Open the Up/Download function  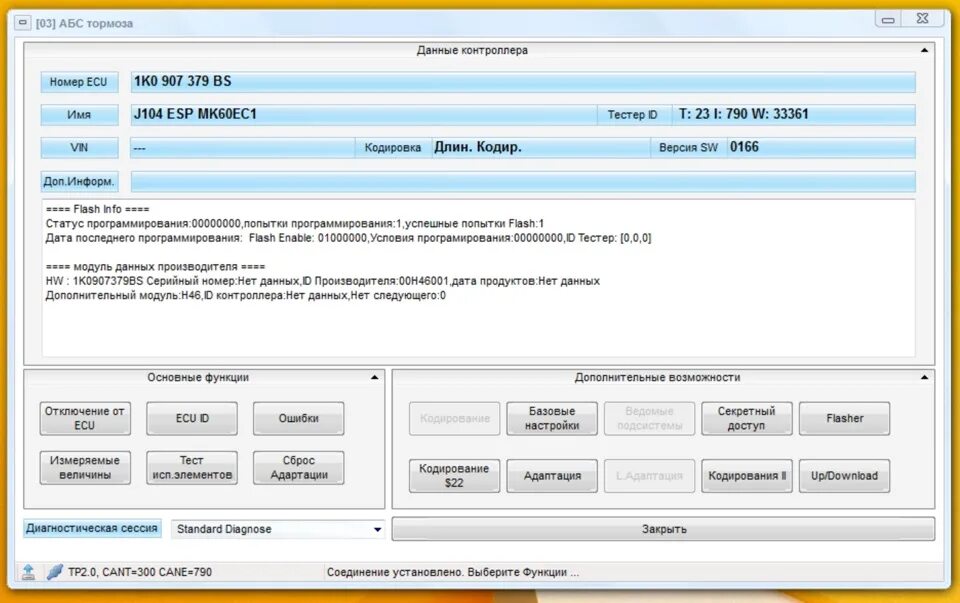[844, 476]
